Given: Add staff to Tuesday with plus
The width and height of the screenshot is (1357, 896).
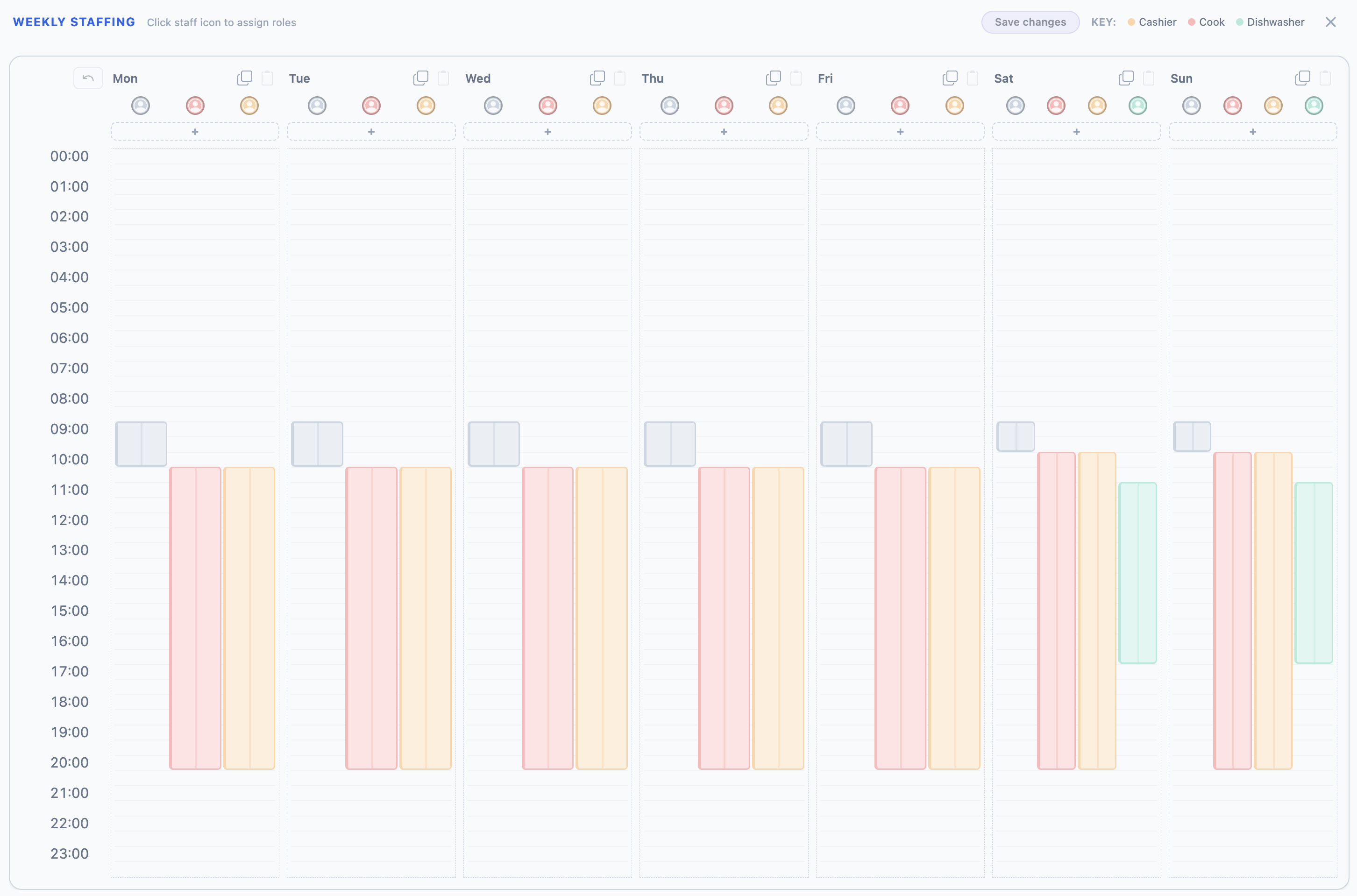Looking at the screenshot, I should point(371,131).
